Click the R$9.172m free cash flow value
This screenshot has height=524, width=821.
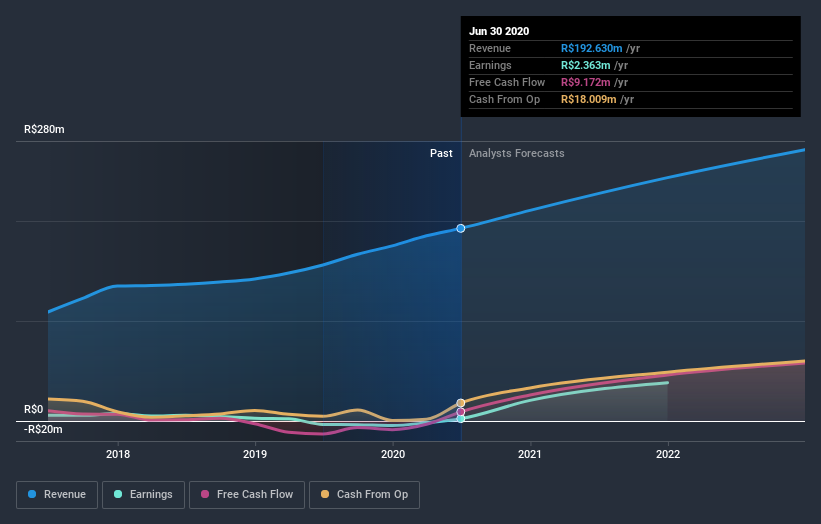point(585,82)
